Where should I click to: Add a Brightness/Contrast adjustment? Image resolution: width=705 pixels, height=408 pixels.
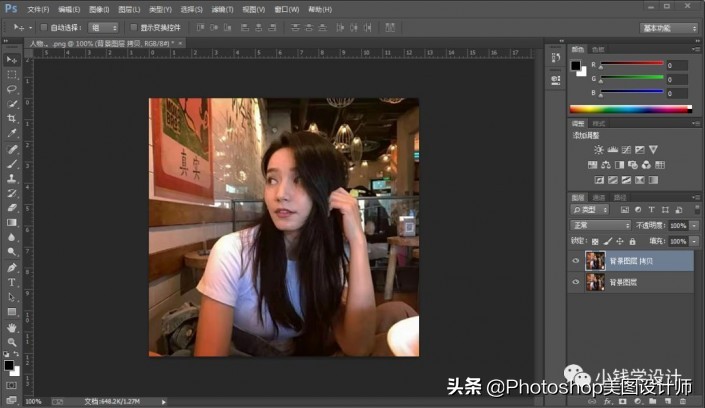point(598,150)
